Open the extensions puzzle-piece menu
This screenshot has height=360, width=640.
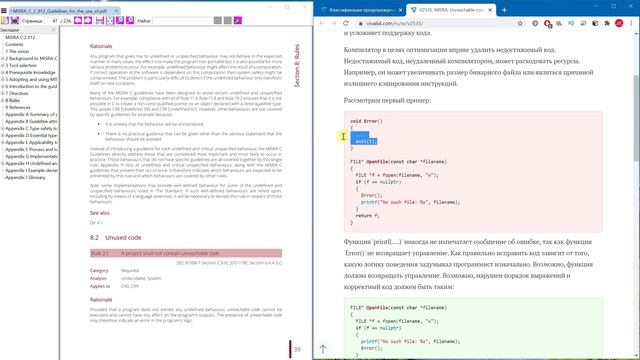(x=607, y=23)
